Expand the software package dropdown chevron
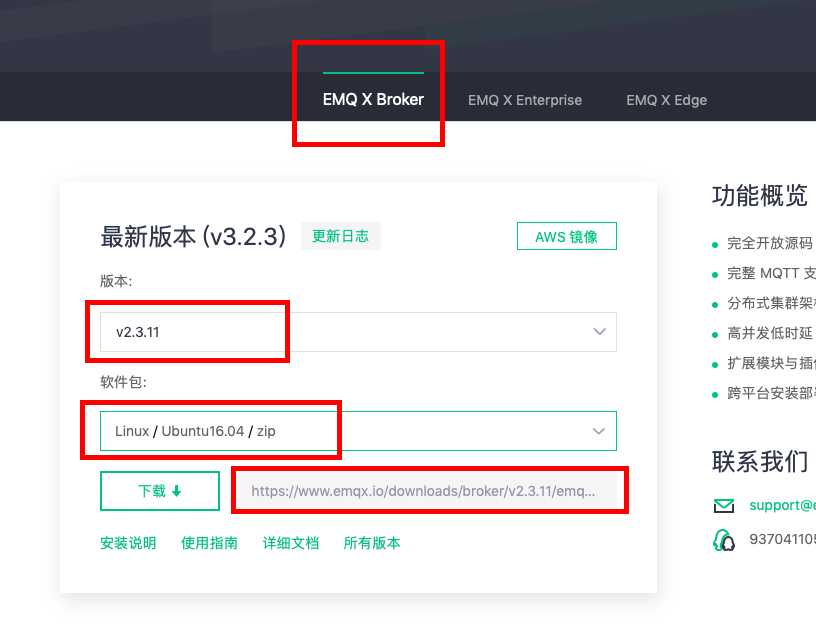 [599, 431]
